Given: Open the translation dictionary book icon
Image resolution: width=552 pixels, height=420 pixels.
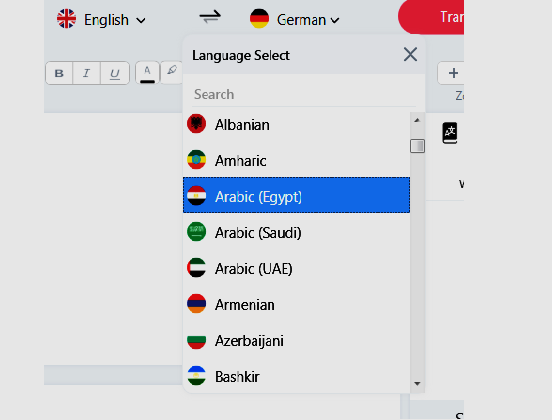Looking at the screenshot, I should click(x=450, y=133).
